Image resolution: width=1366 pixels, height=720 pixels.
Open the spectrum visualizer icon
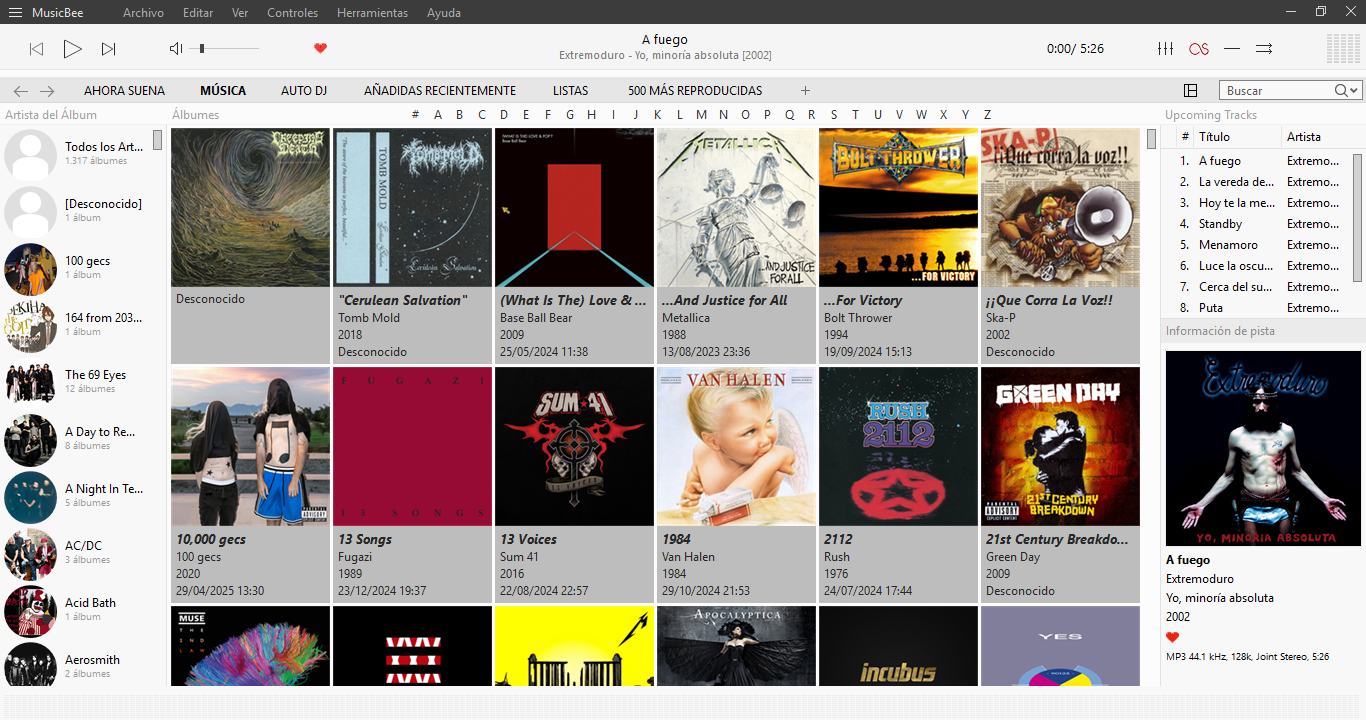[x=1342, y=48]
